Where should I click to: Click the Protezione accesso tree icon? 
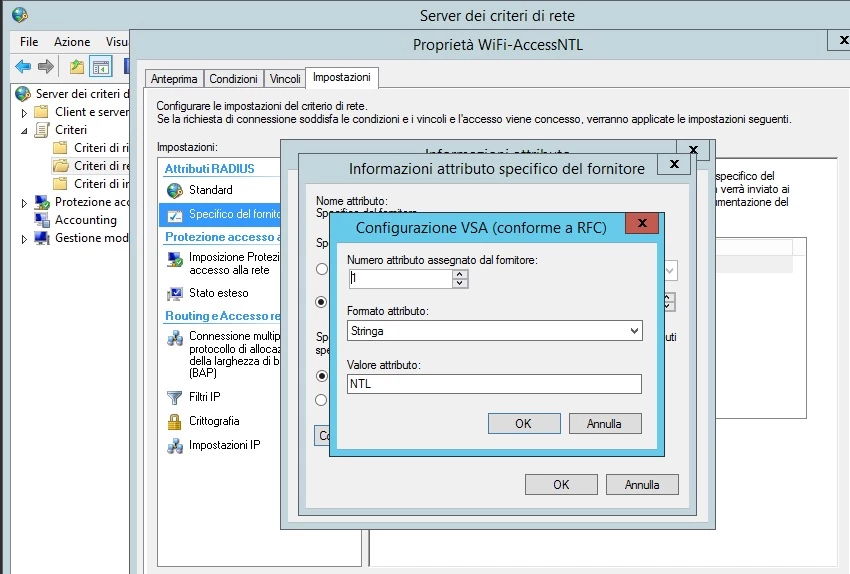[42, 202]
